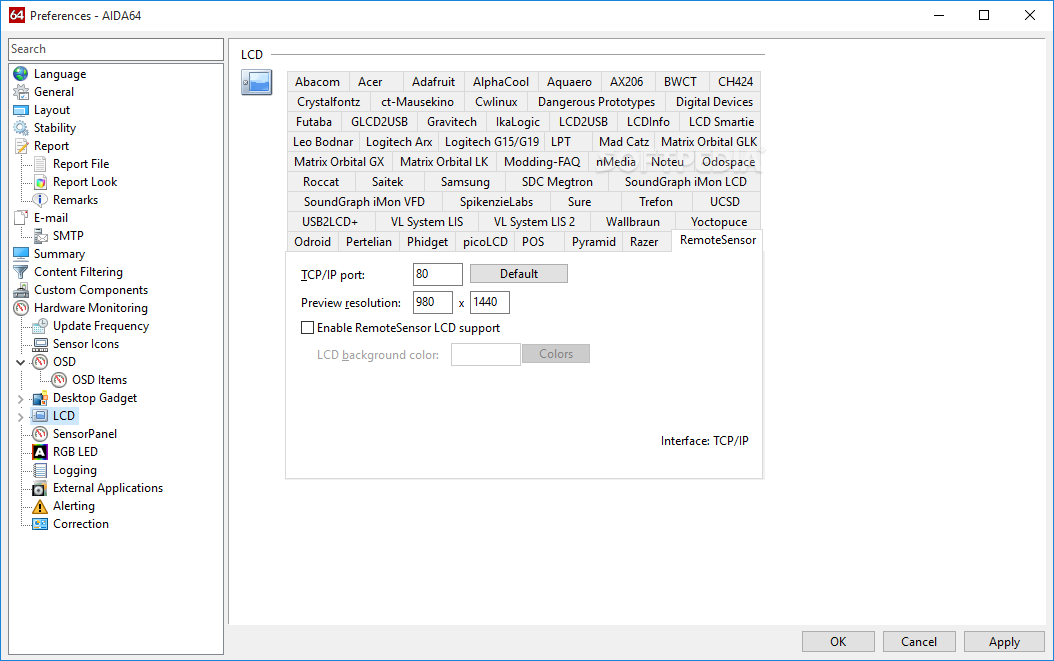Screen dimensions: 1054x661
Task: Open the Aquaero tab
Action: (569, 81)
